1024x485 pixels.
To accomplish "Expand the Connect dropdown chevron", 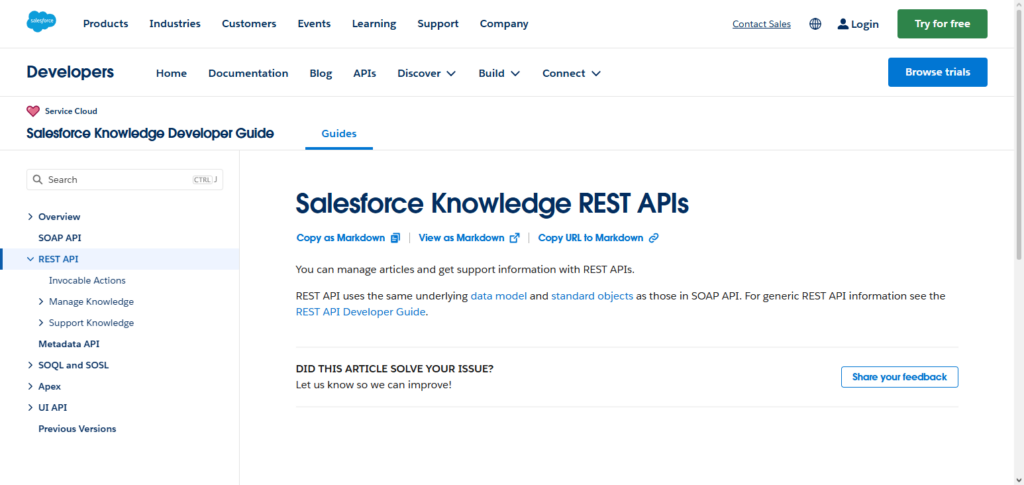I will pyautogui.click(x=596, y=74).
